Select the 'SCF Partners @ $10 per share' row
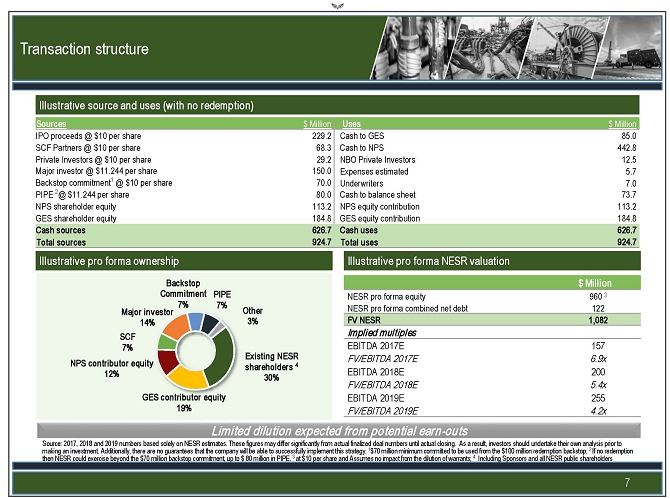This screenshot has width=670, height=498. pos(184,148)
